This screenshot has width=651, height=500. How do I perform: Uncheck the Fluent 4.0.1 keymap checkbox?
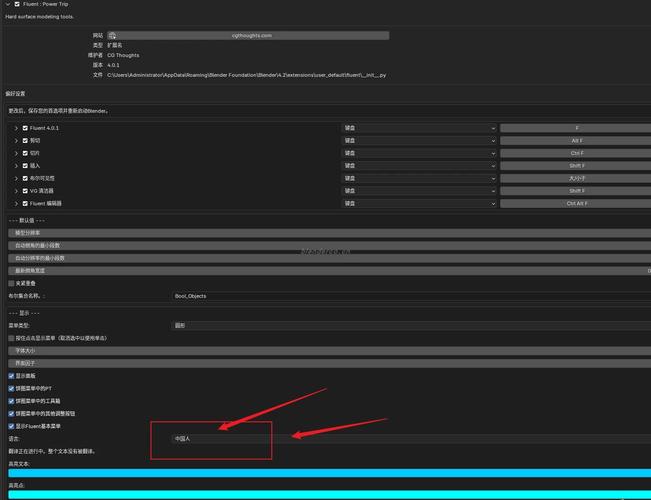[25, 128]
